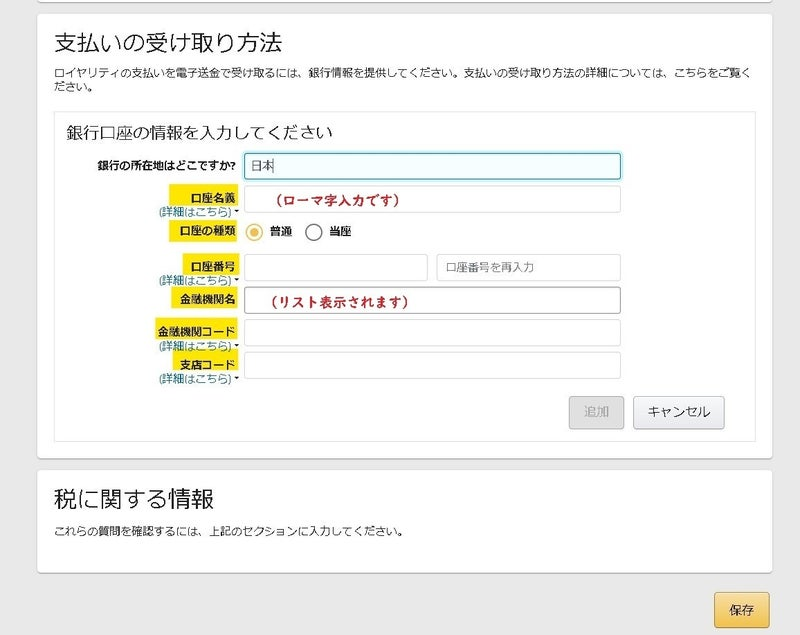The height and width of the screenshot is (635, 800).
Task: Expand 詳細はこちら under 支店コード
Action: 198,379
